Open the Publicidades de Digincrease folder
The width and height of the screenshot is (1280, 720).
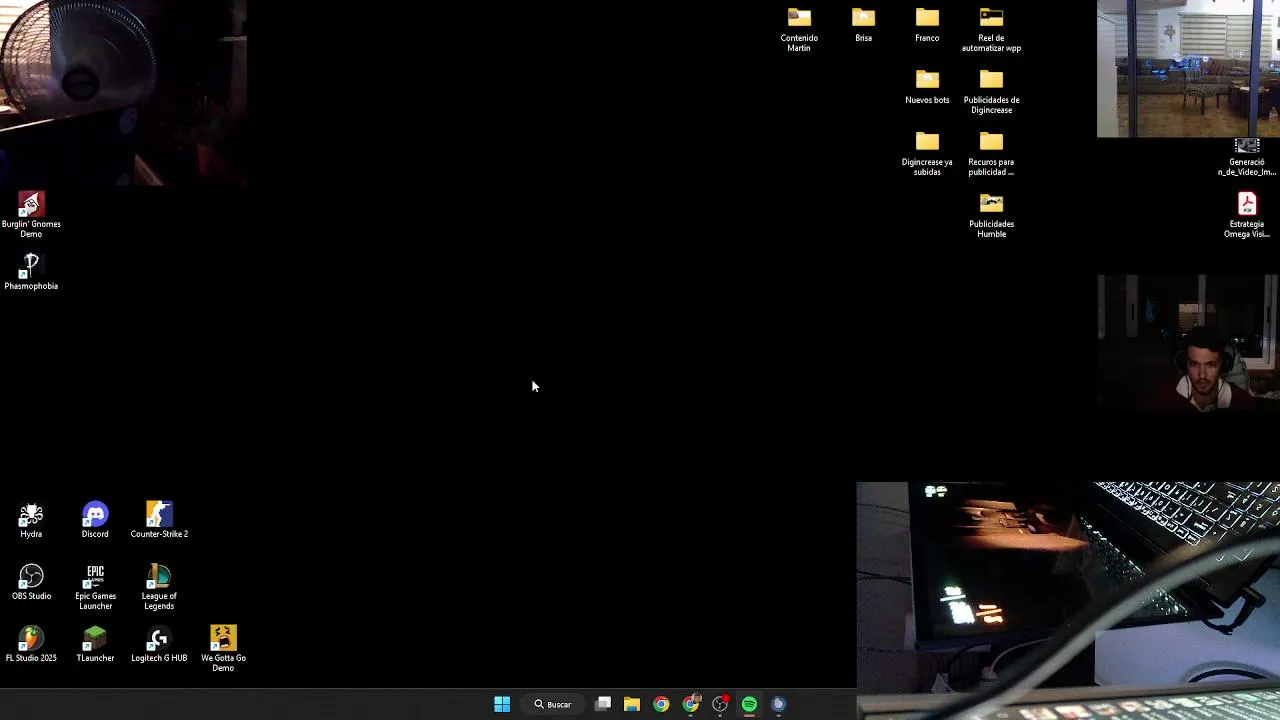(x=991, y=91)
